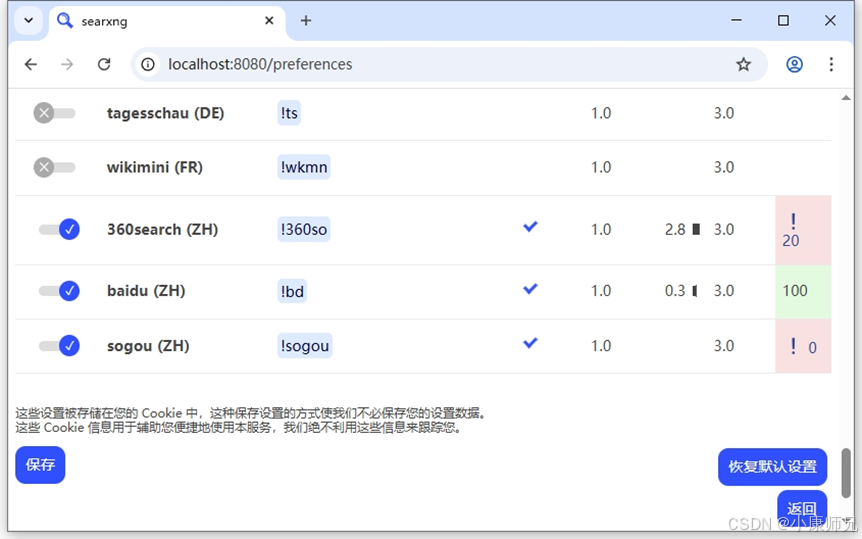Bookmark this page with the star icon
The image size is (862, 539).
click(x=743, y=64)
